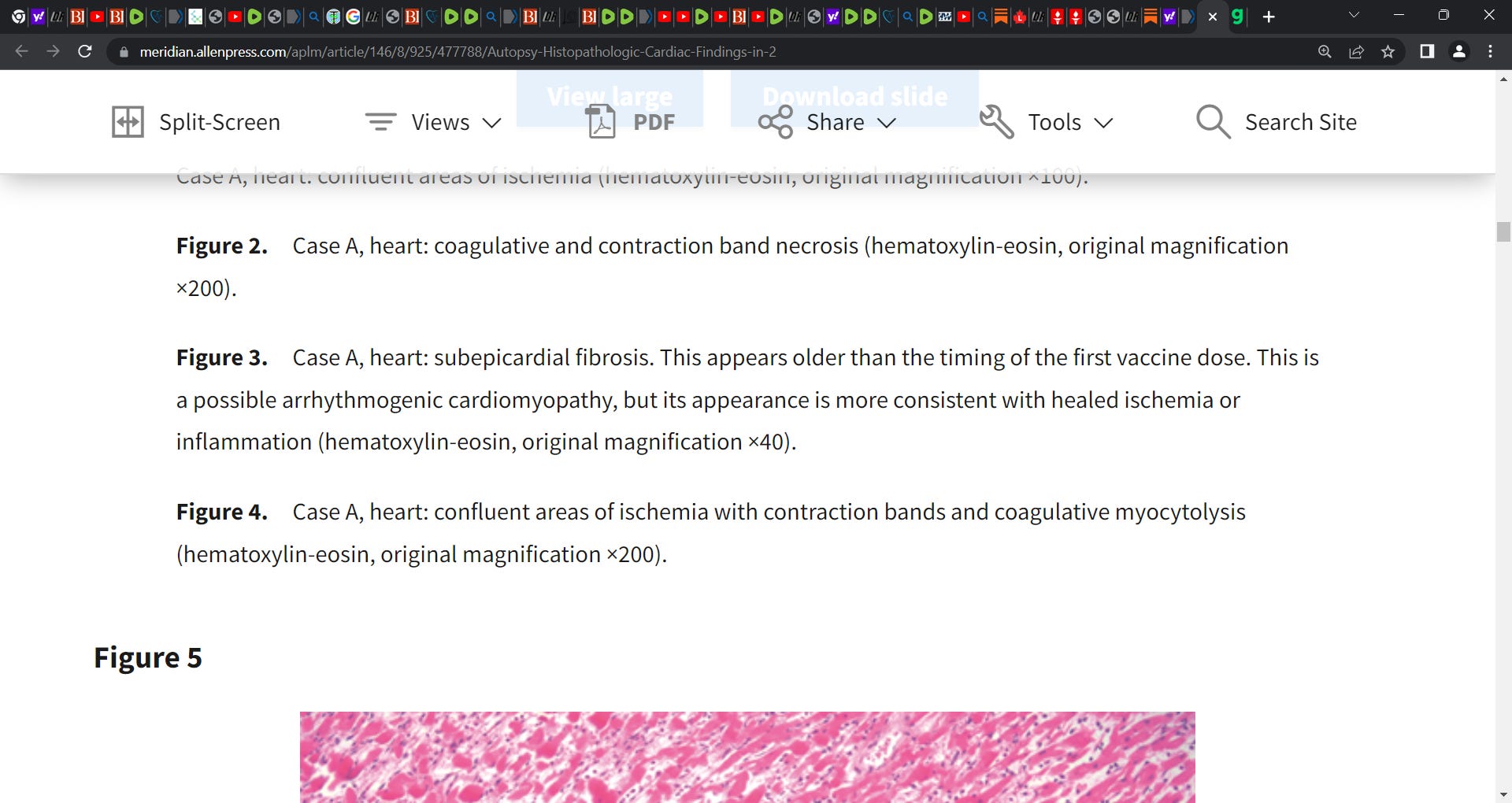This screenshot has width=1512, height=803.
Task: Open the Chrome profile menu
Action: tap(1458, 51)
